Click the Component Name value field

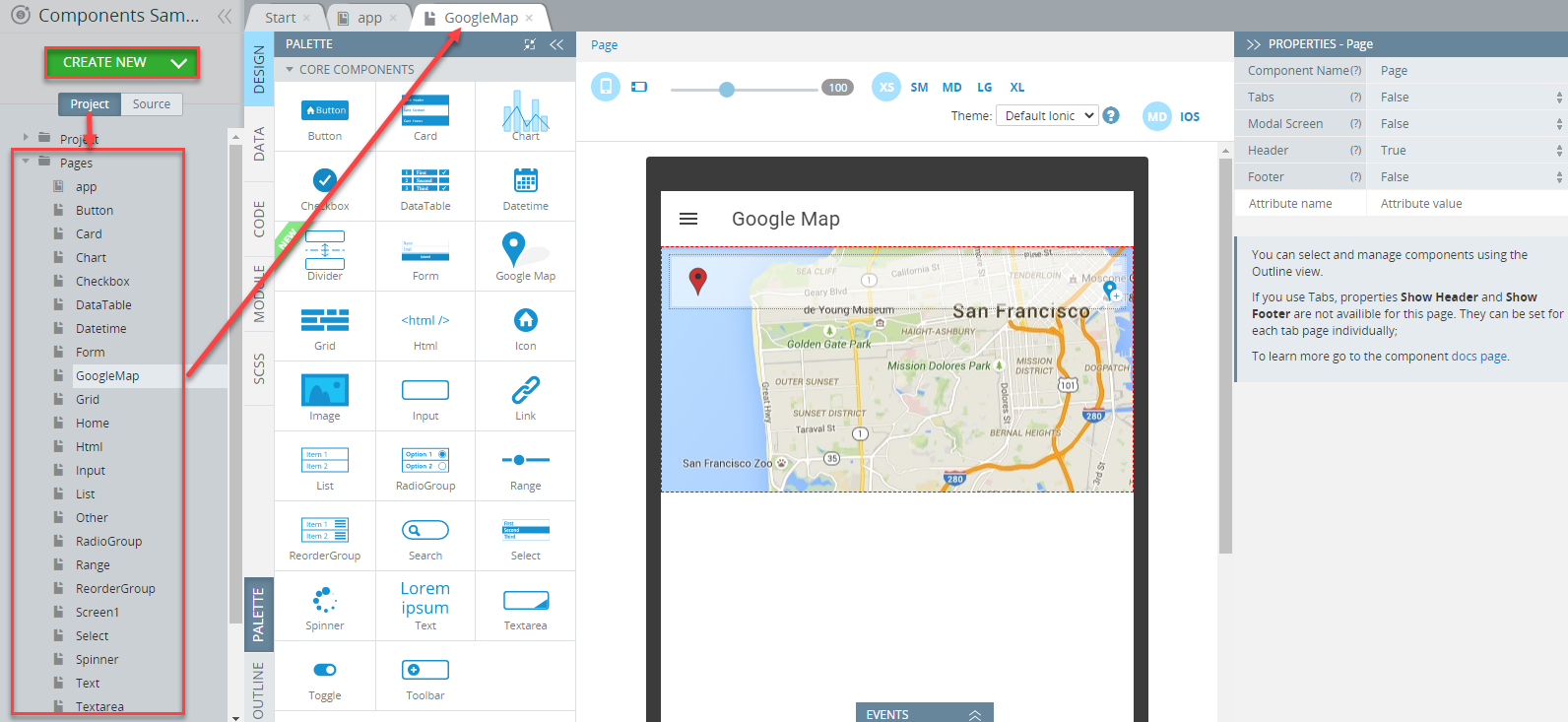[x=1468, y=71]
